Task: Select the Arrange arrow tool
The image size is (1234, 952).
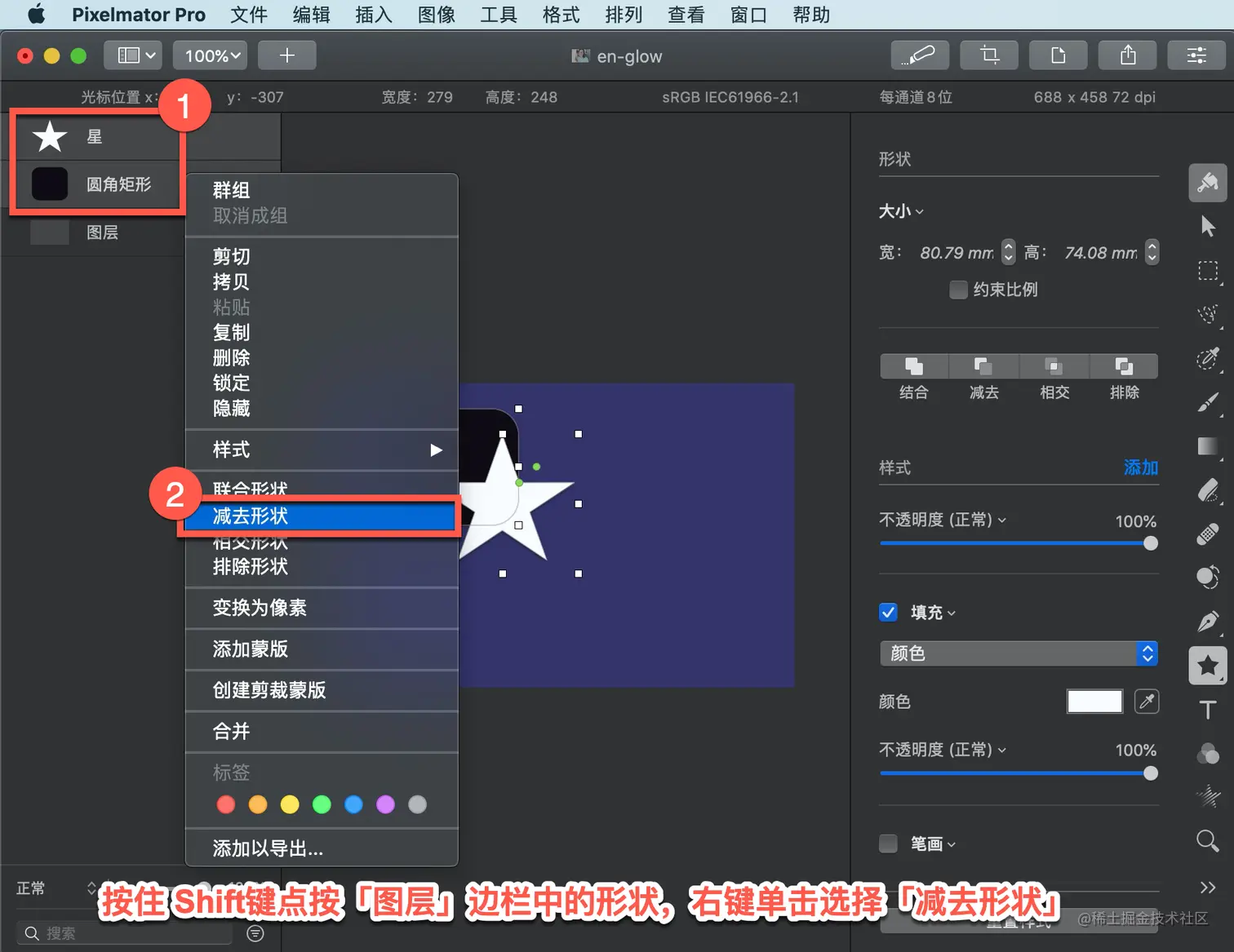Action: click(x=1208, y=226)
